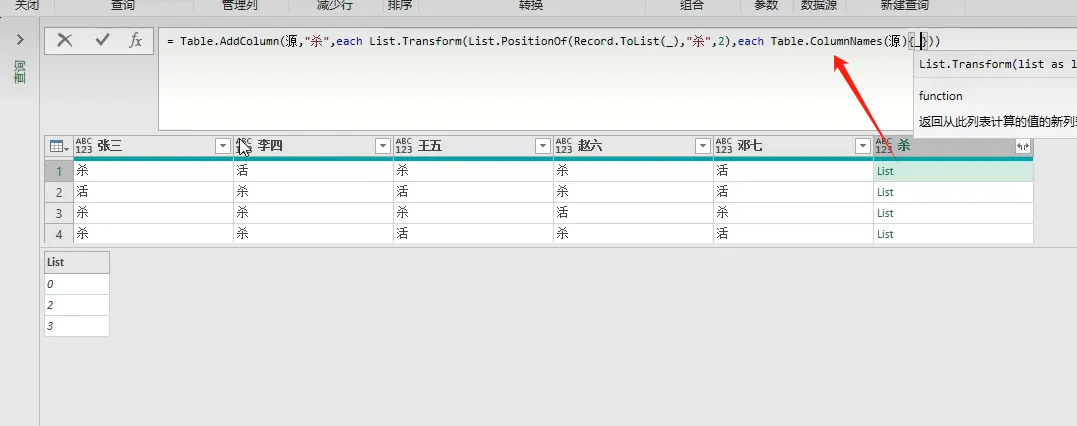Viewport: 1077px width, 426px height.
Task: Click the vertical 查询 pane label
Action: coord(20,71)
